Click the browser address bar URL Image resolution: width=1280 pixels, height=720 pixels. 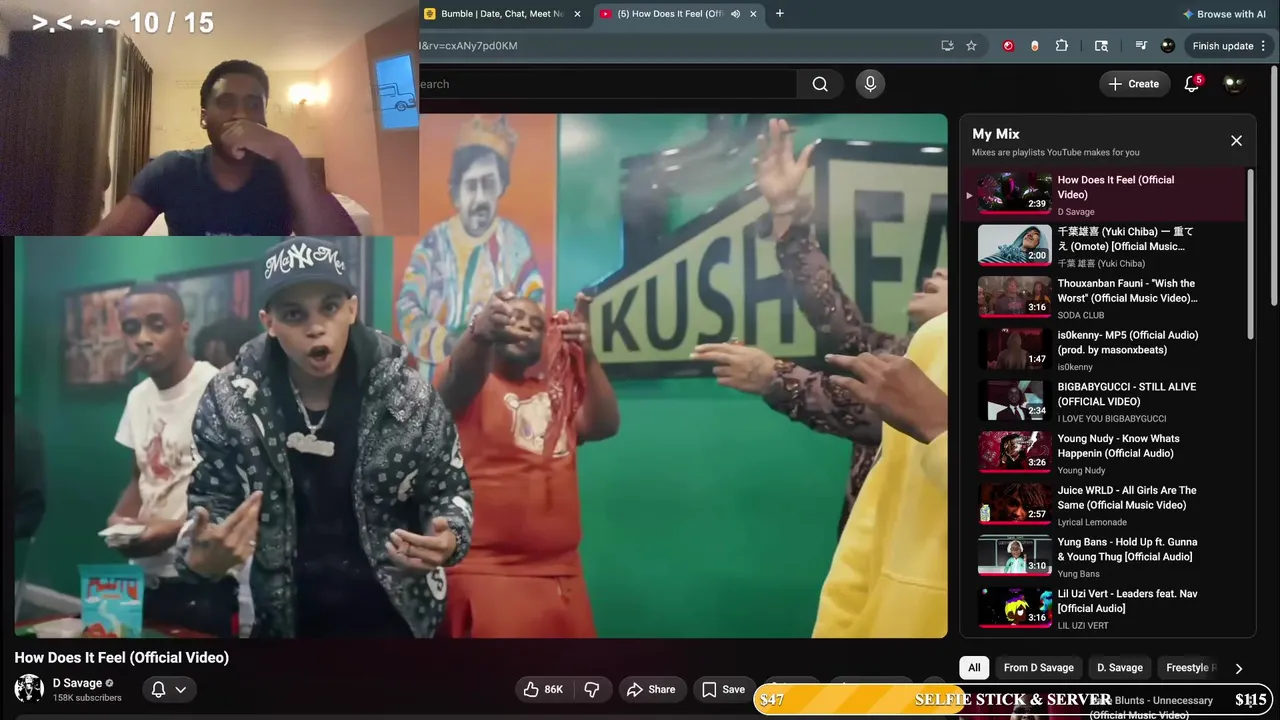point(675,46)
